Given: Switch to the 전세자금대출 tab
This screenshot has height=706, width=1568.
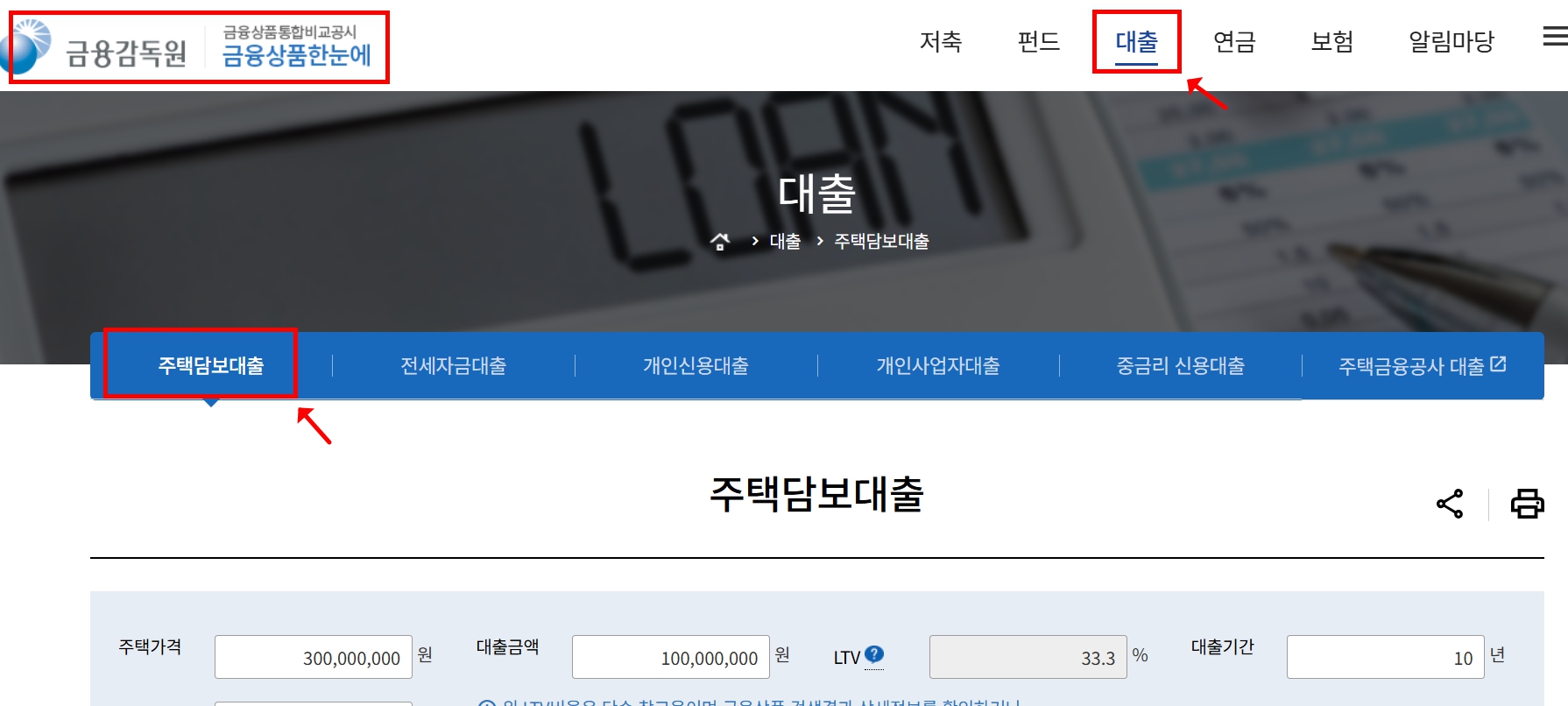Looking at the screenshot, I should [x=454, y=365].
